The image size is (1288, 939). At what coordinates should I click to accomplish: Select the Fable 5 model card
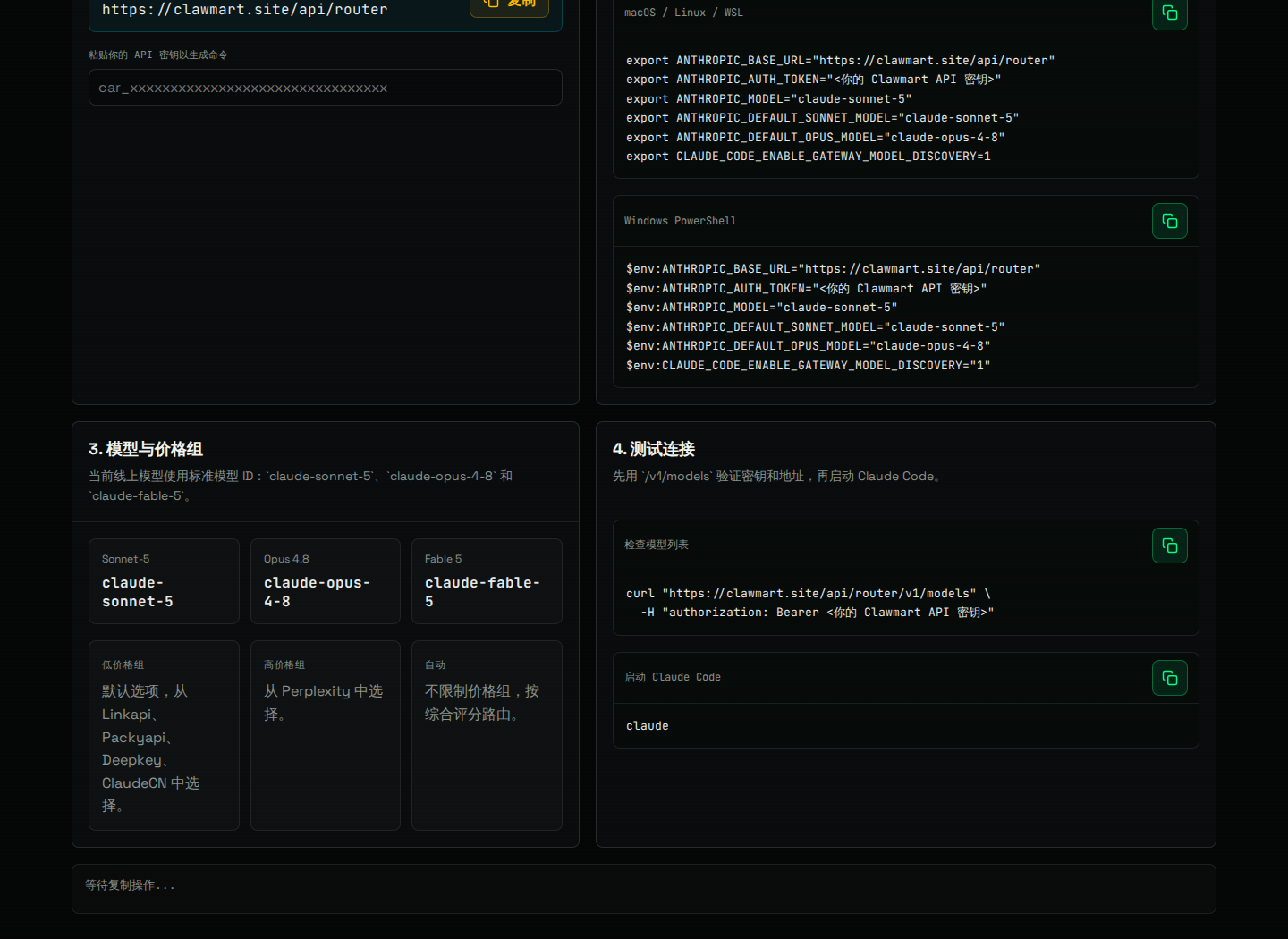tap(487, 581)
